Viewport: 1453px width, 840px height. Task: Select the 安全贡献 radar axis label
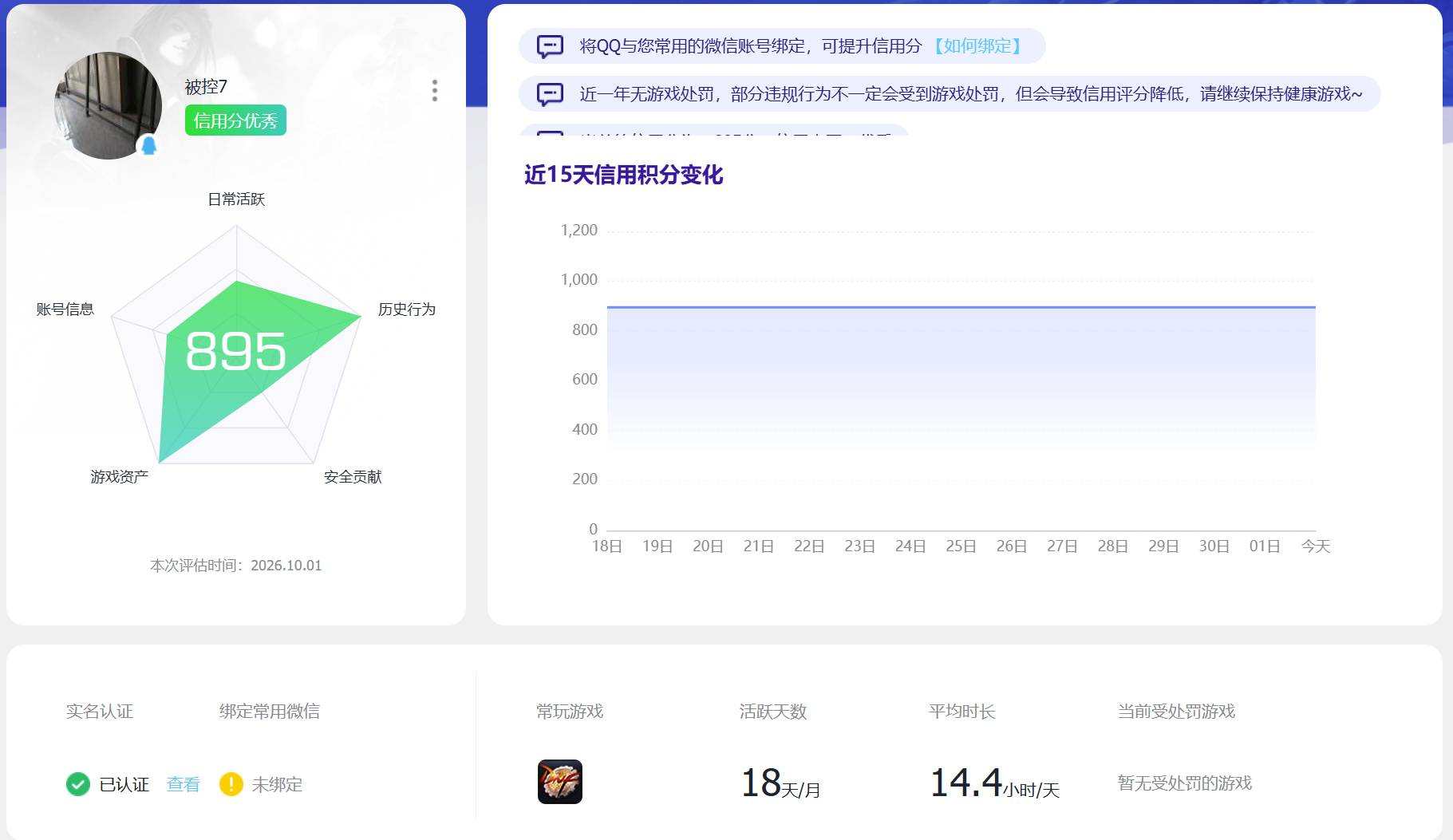[x=353, y=477]
